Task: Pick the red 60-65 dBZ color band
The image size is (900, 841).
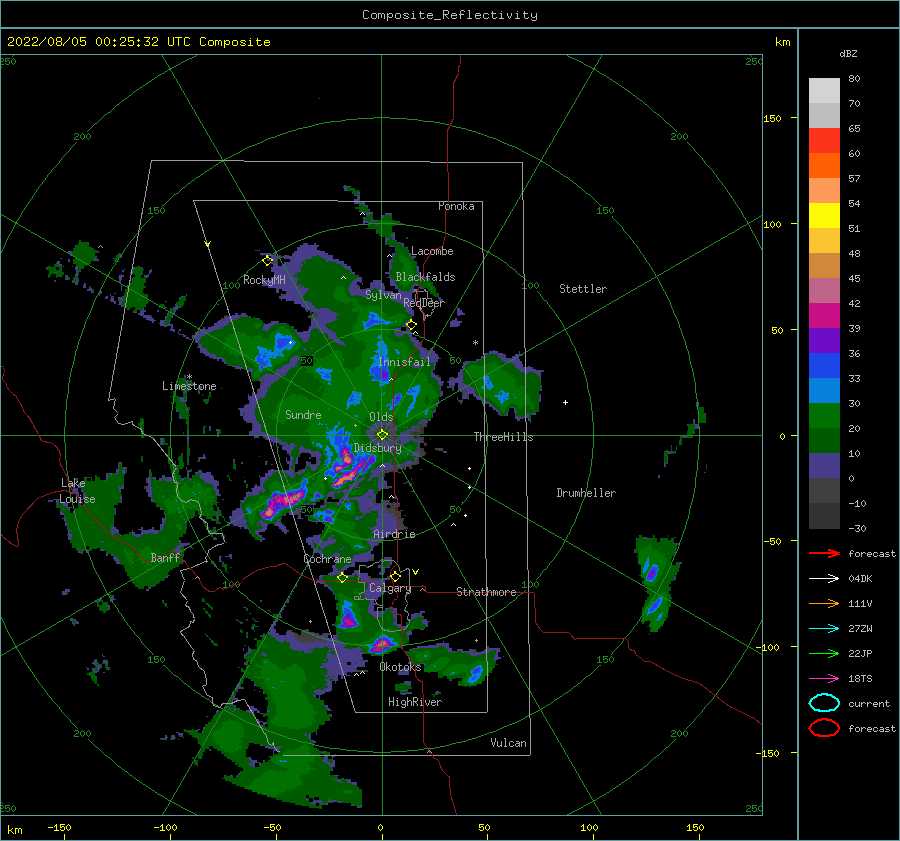Action: (824, 141)
